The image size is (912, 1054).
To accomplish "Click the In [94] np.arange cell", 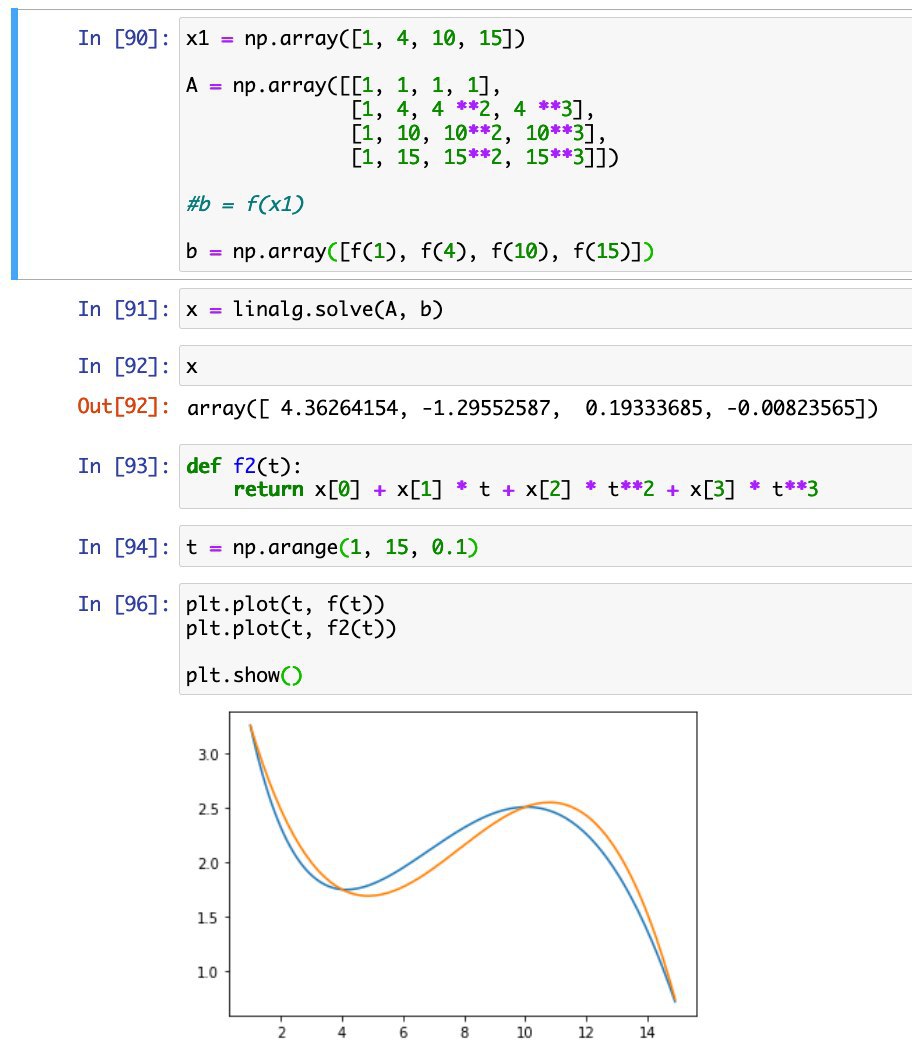I will tap(545, 546).
